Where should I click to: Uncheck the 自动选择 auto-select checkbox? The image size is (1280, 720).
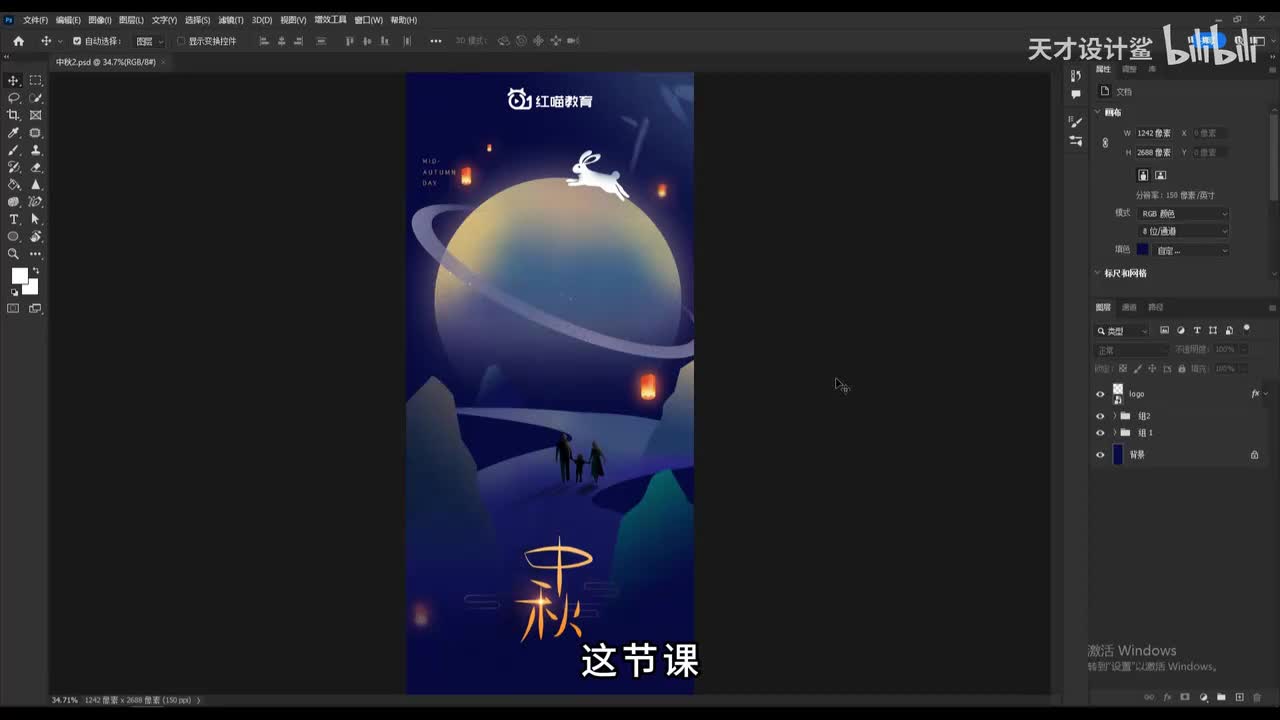coord(77,41)
